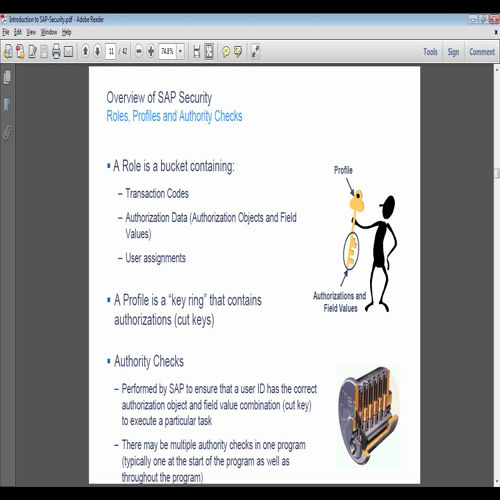
Task: Open the View menu
Action: pos(31,32)
